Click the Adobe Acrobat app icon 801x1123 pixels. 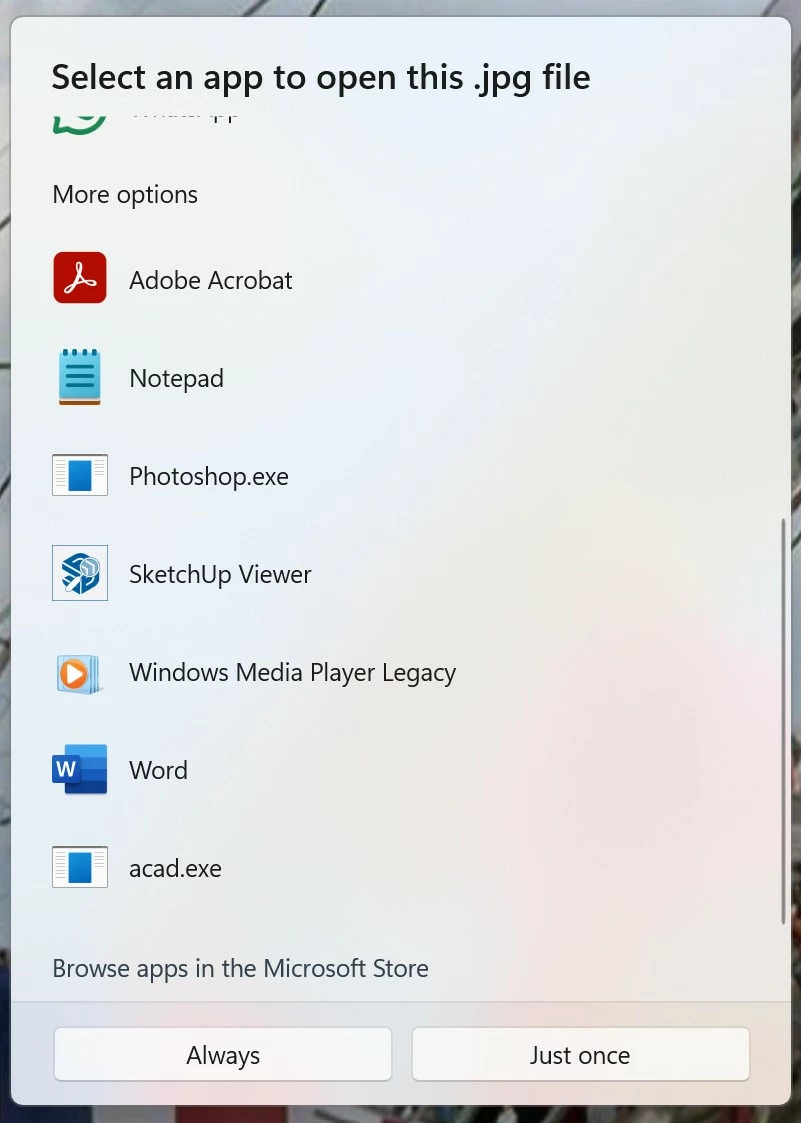80,278
